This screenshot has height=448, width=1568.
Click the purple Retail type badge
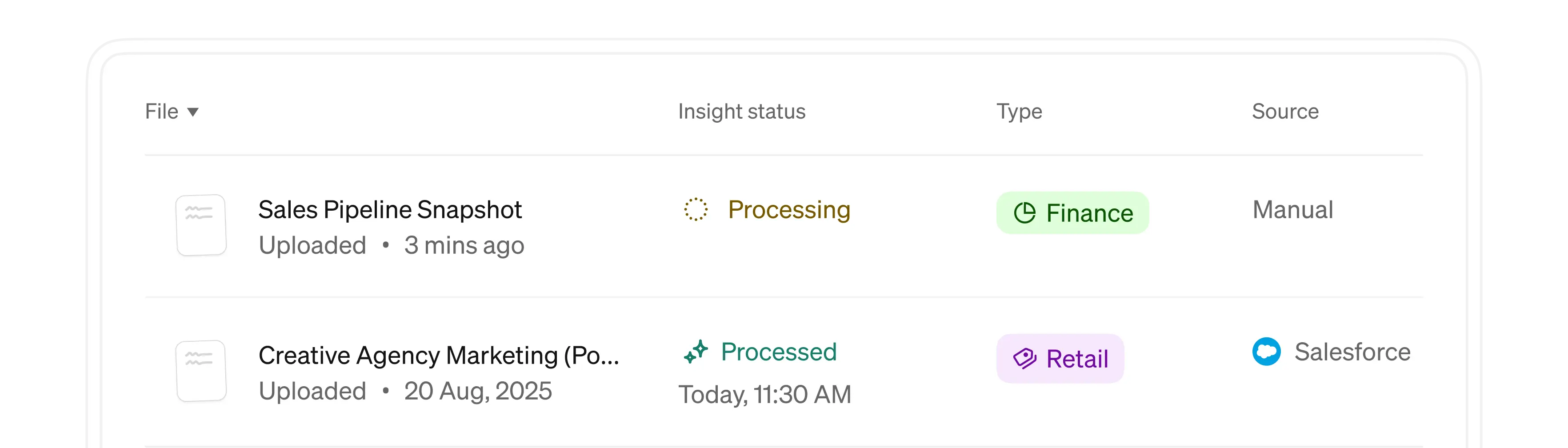coord(1060,359)
